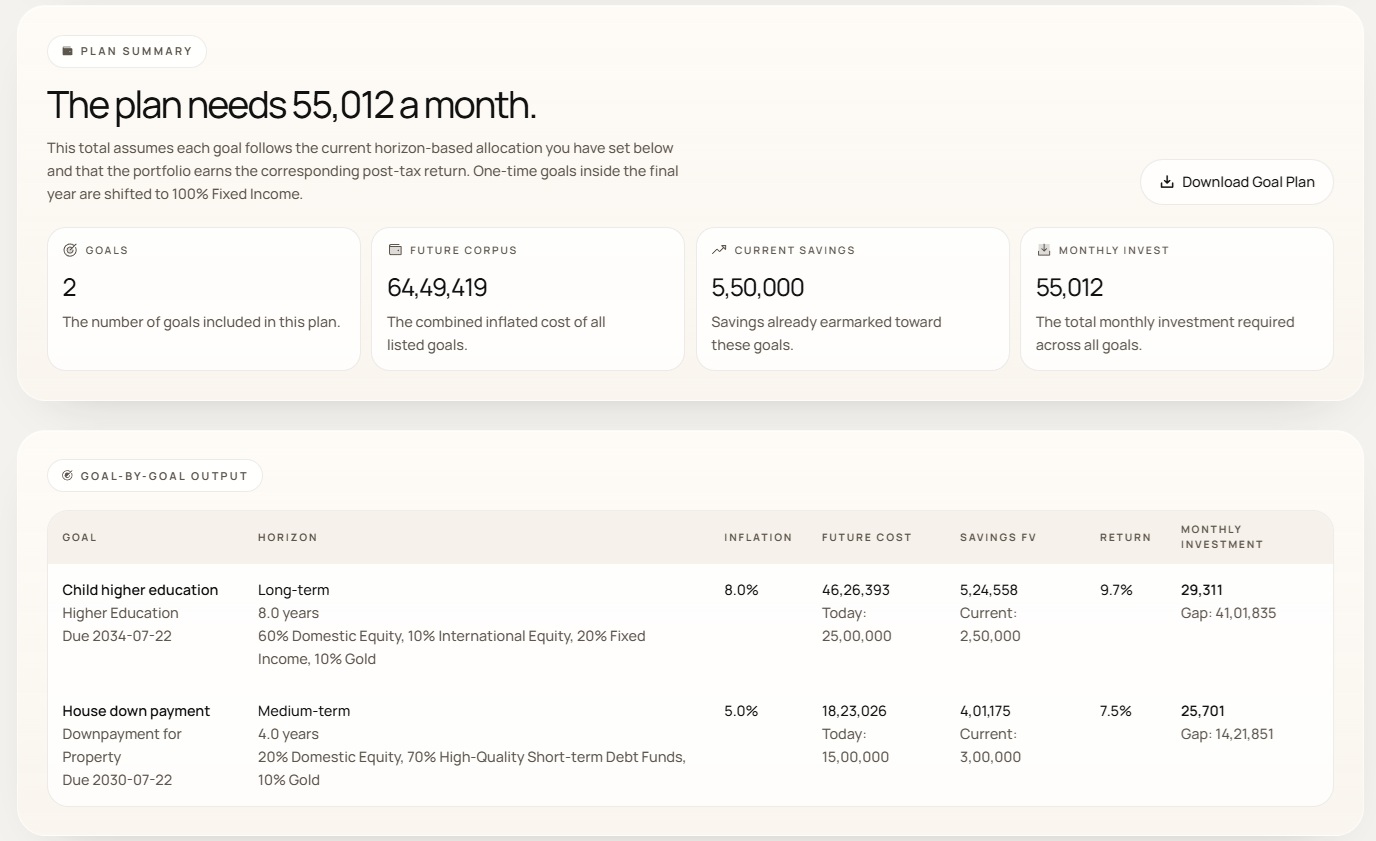
Task: Click the Downpayment for Property goal type text
Action: 122,746
